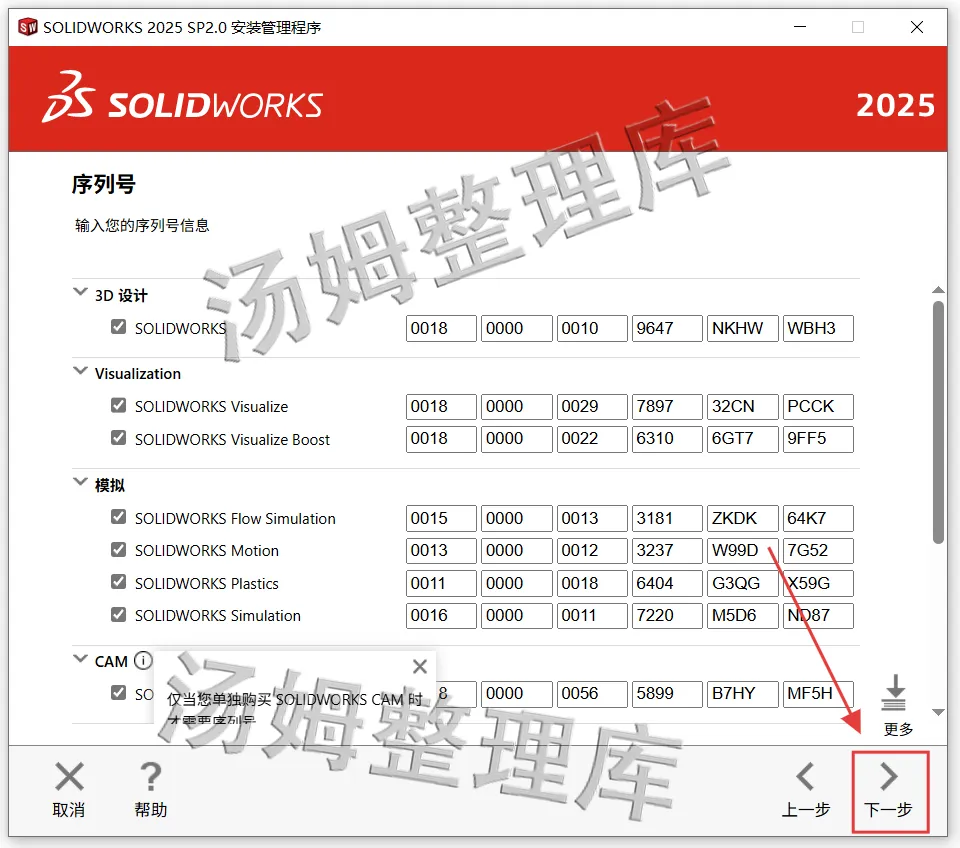Click the SOLIDWORKS logo in the banner
This screenshot has height=848, width=960.
pos(182,99)
